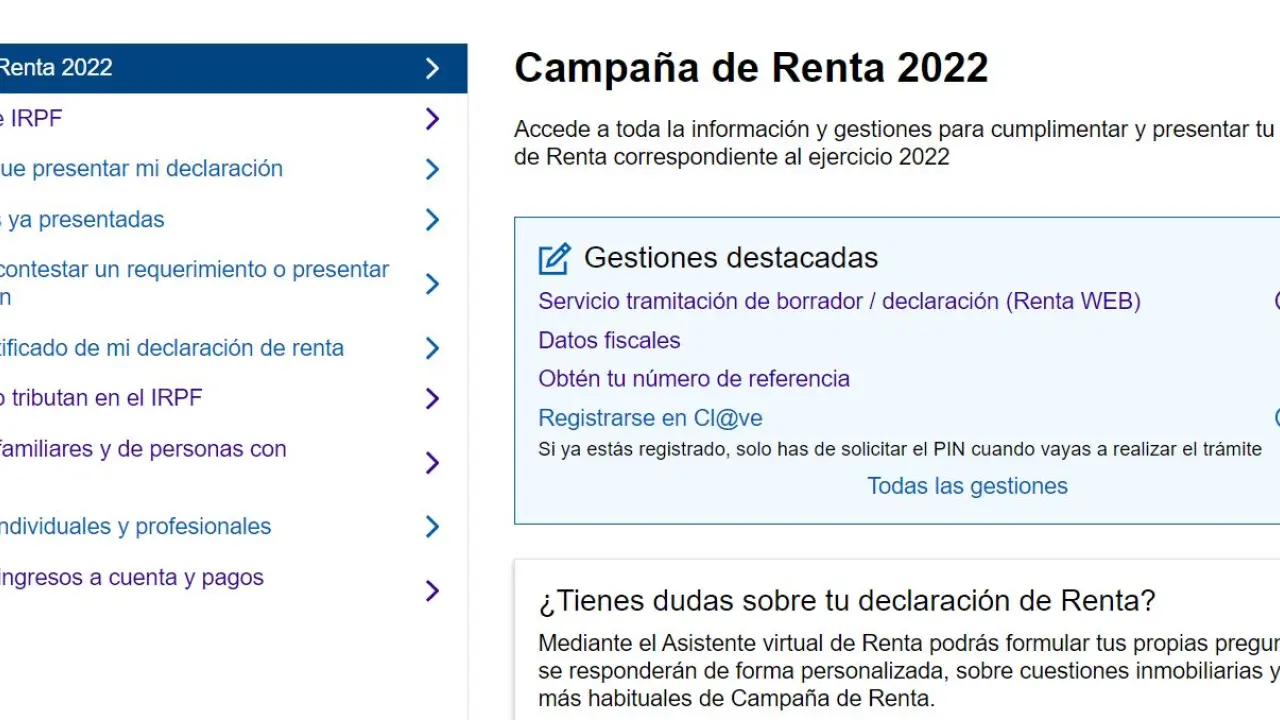Click the 'Campaña de Renta 2022' heading
Image resolution: width=1280 pixels, height=720 pixels.
pyautogui.click(x=751, y=68)
